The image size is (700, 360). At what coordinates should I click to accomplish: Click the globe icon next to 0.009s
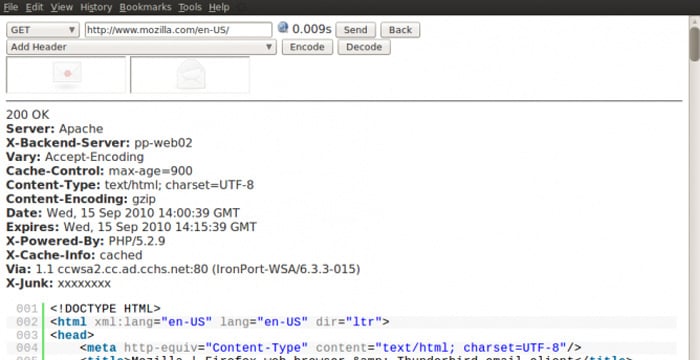pos(283,28)
